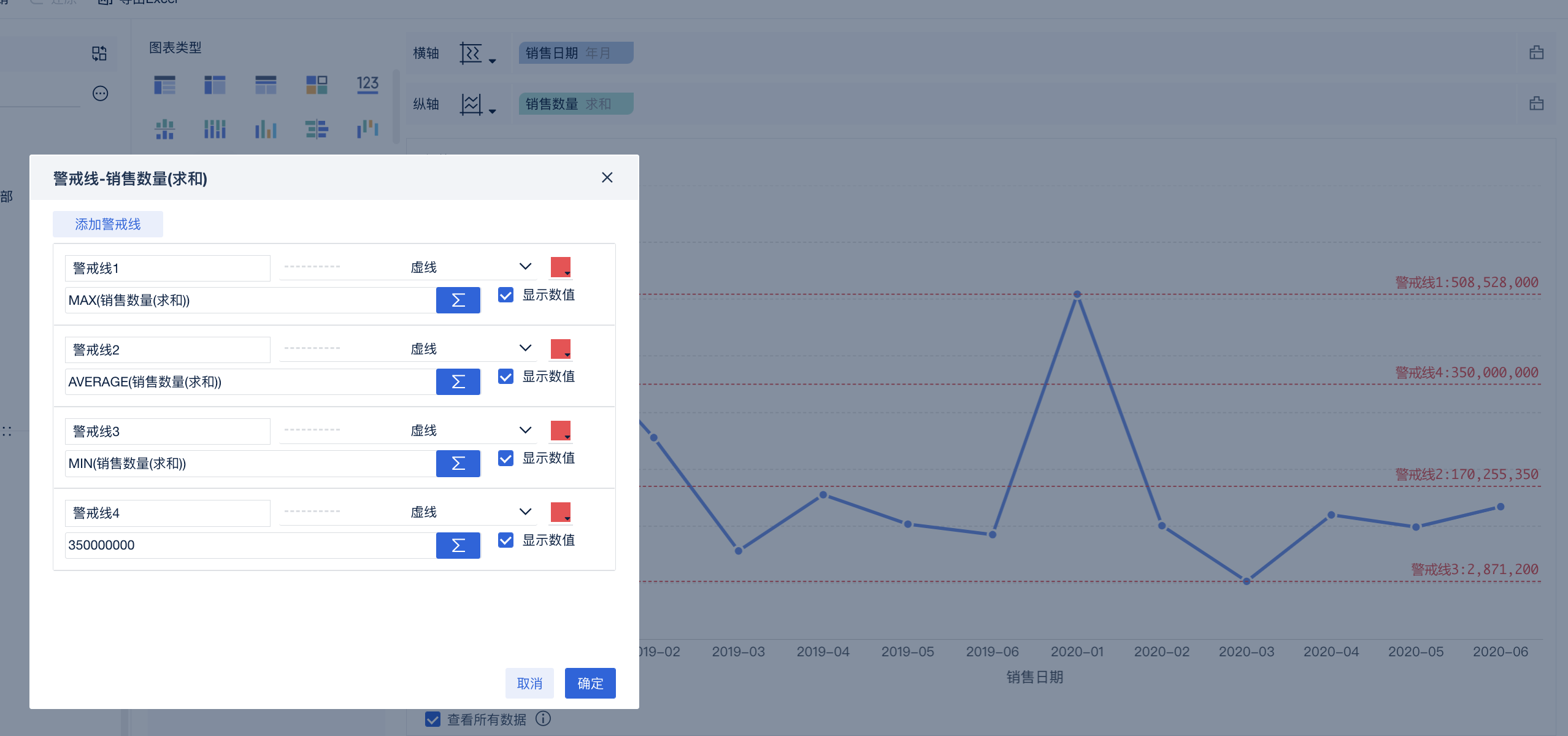
Task: Open sigma formula button for 警戒线4
Action: (x=458, y=545)
